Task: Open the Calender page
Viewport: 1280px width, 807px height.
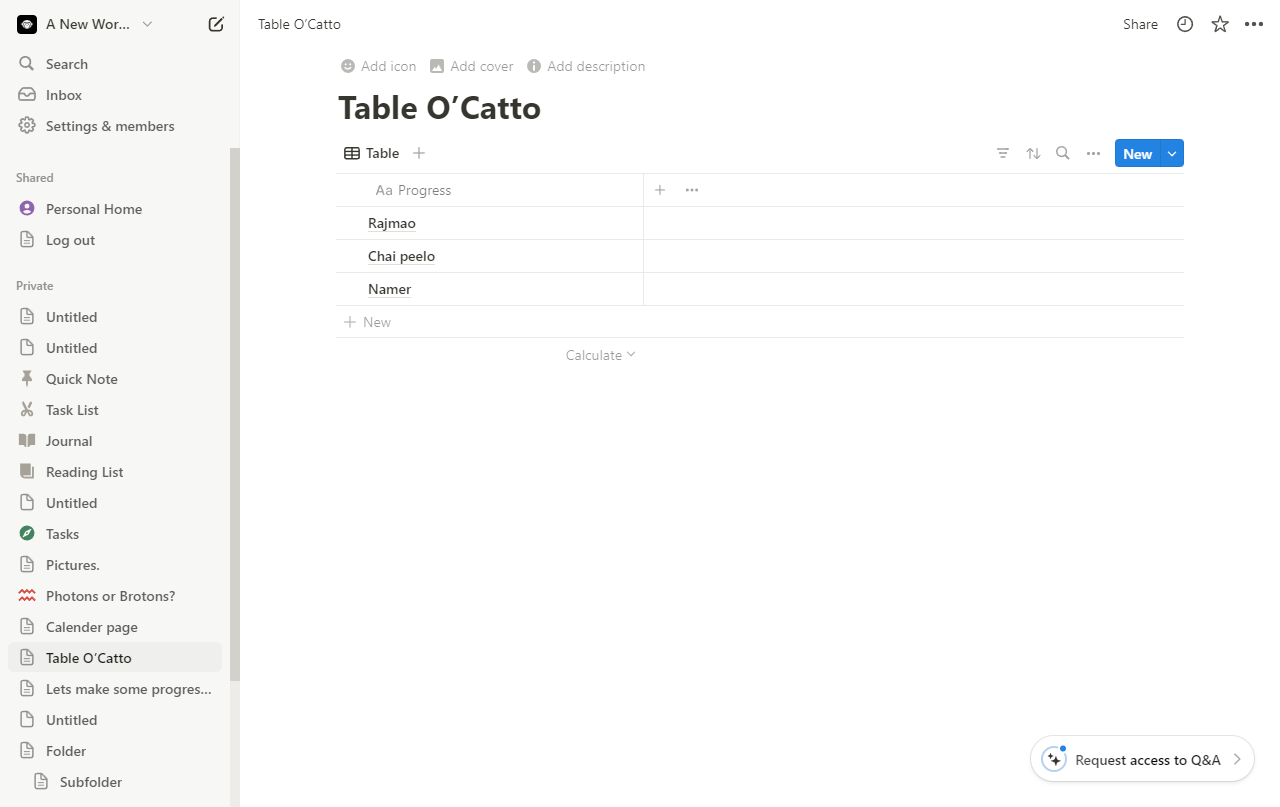Action: [x=115, y=627]
